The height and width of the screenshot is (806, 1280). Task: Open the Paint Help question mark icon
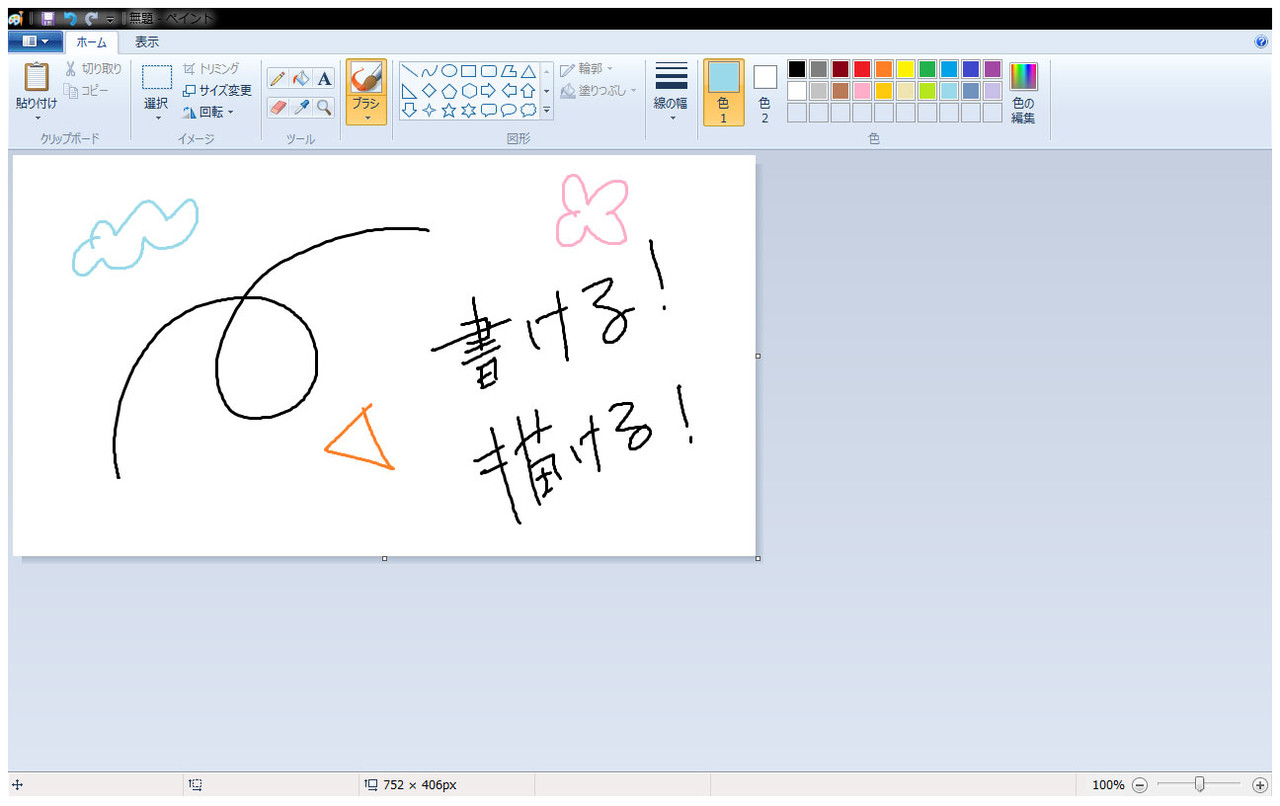pos(1261,42)
